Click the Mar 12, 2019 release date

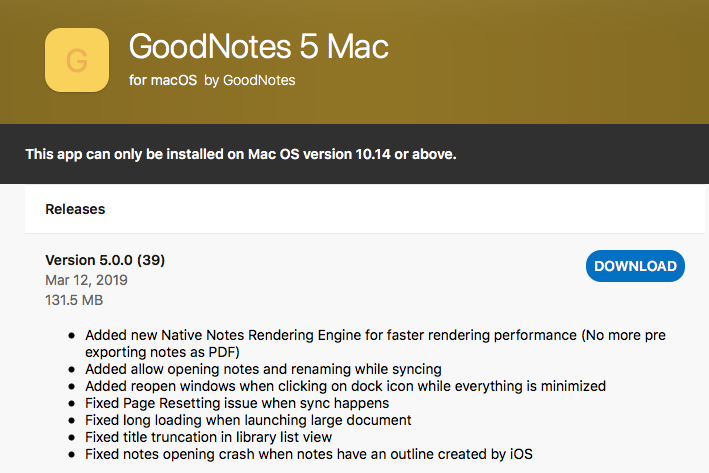[86, 280]
